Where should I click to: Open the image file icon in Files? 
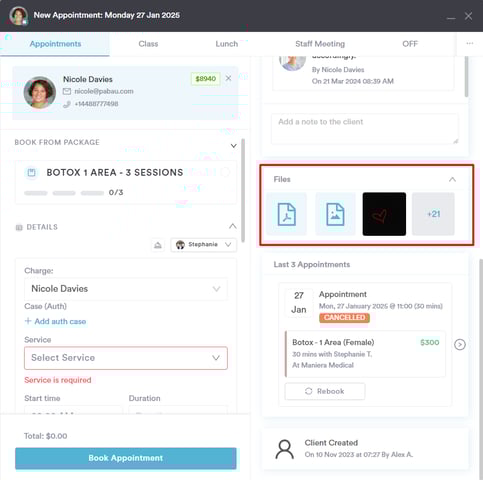pos(335,214)
